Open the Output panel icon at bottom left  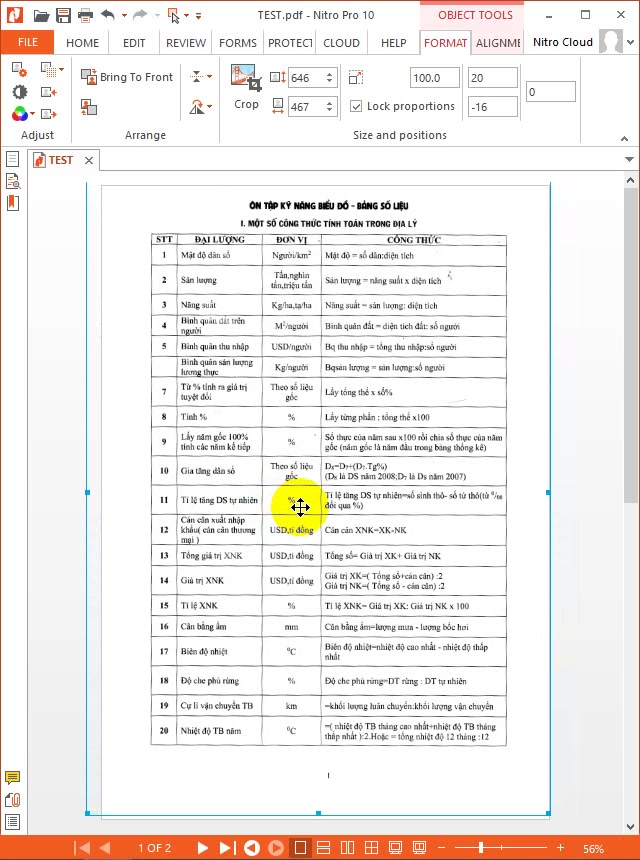[13, 822]
